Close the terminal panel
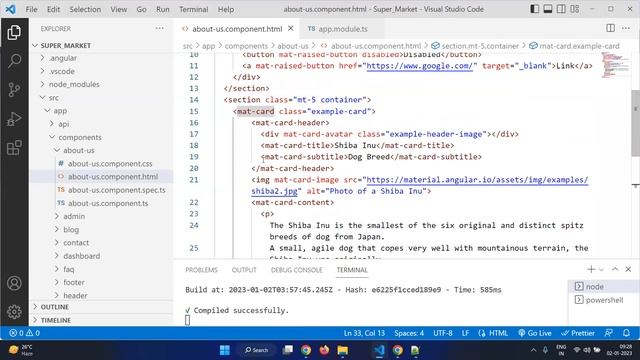 click(628, 269)
